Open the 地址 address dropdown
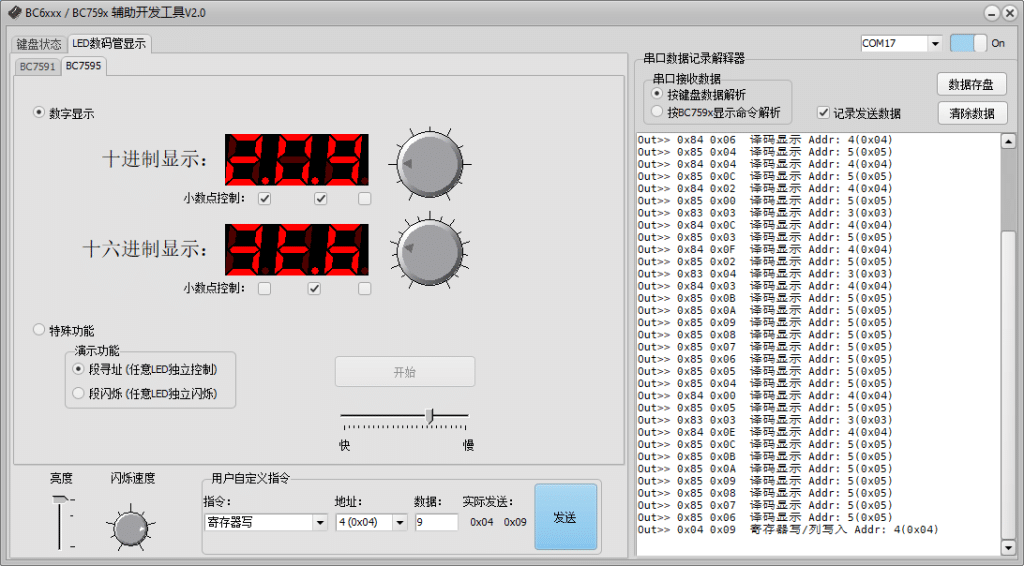 [x=400, y=522]
